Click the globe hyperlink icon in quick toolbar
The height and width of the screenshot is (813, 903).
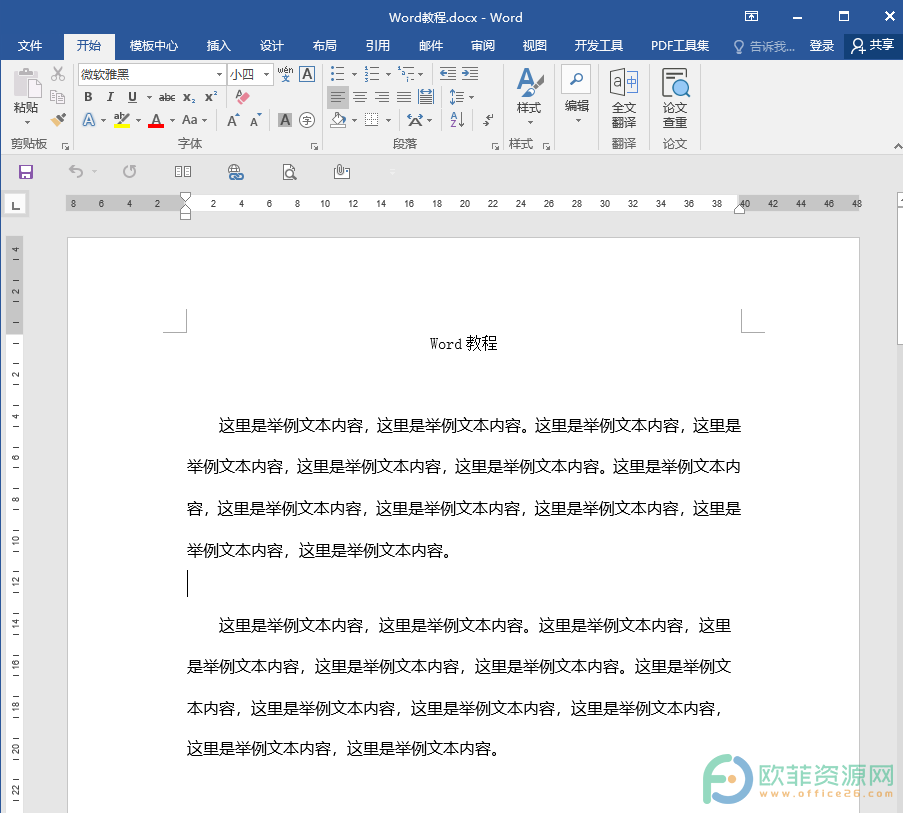[236, 172]
